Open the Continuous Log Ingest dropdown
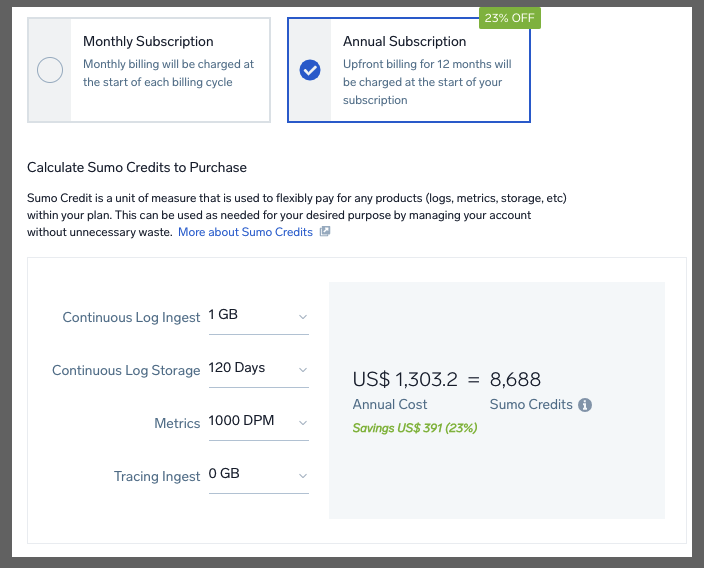Viewport: 704px width, 568px height. click(259, 317)
